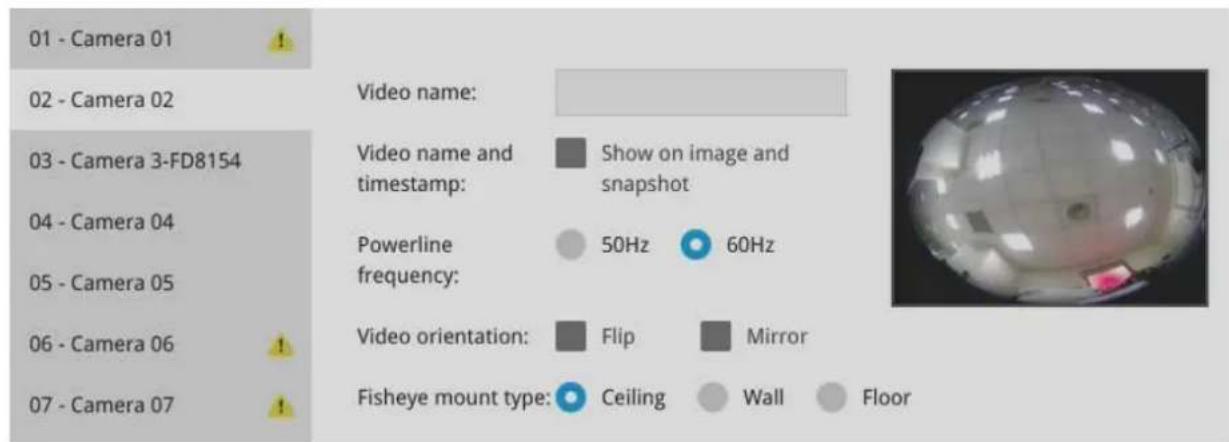Check the Mirror orientation box
This screenshot has height=442, width=1229.
click(x=716, y=337)
